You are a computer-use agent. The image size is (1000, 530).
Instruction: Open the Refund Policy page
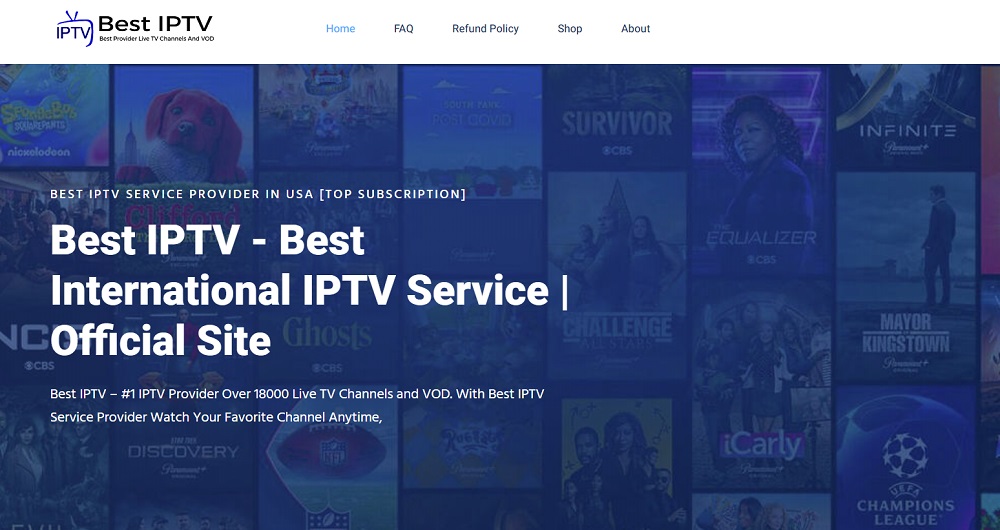point(485,29)
